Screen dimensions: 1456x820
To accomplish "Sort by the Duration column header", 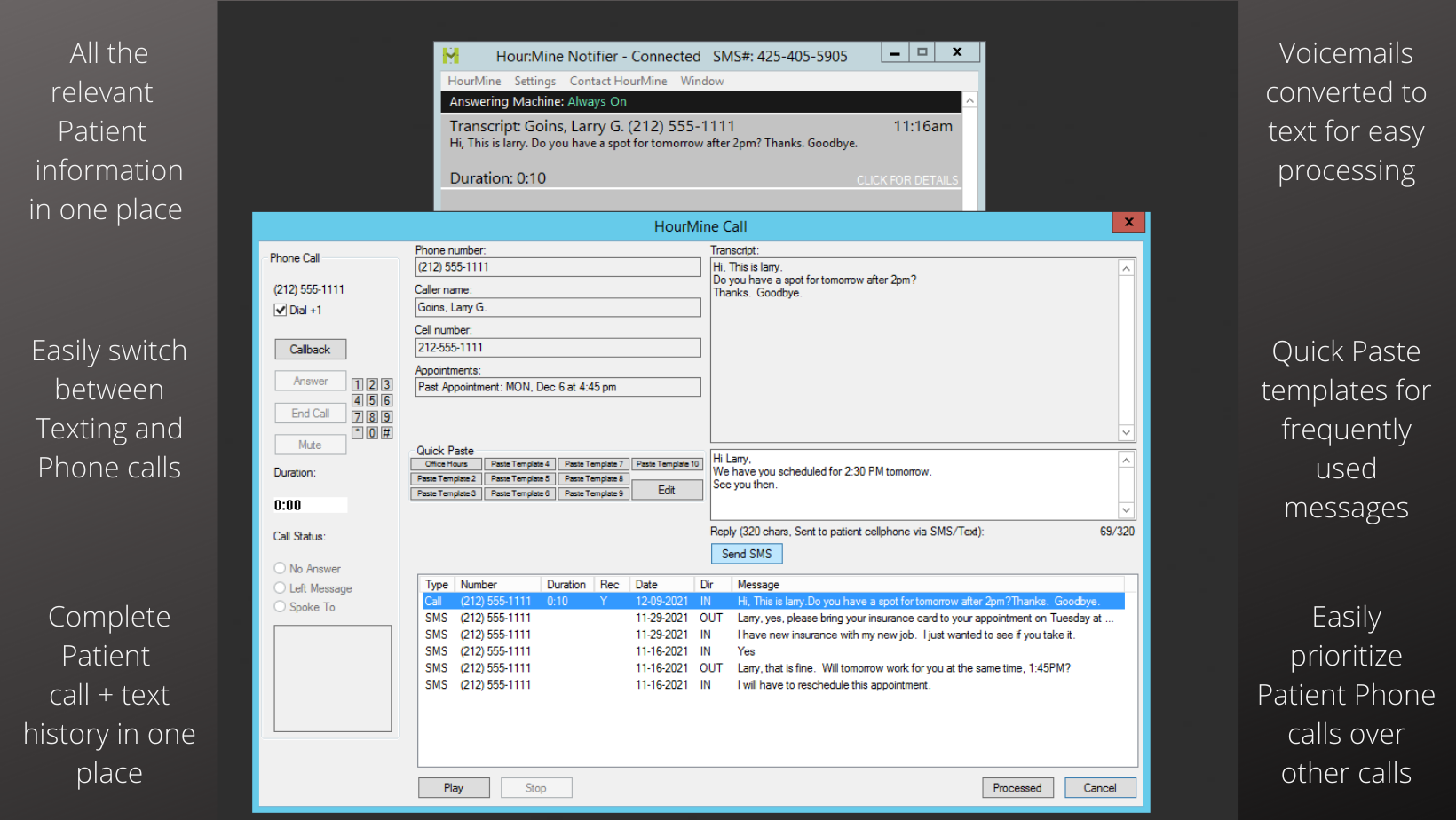I will pos(567,585).
